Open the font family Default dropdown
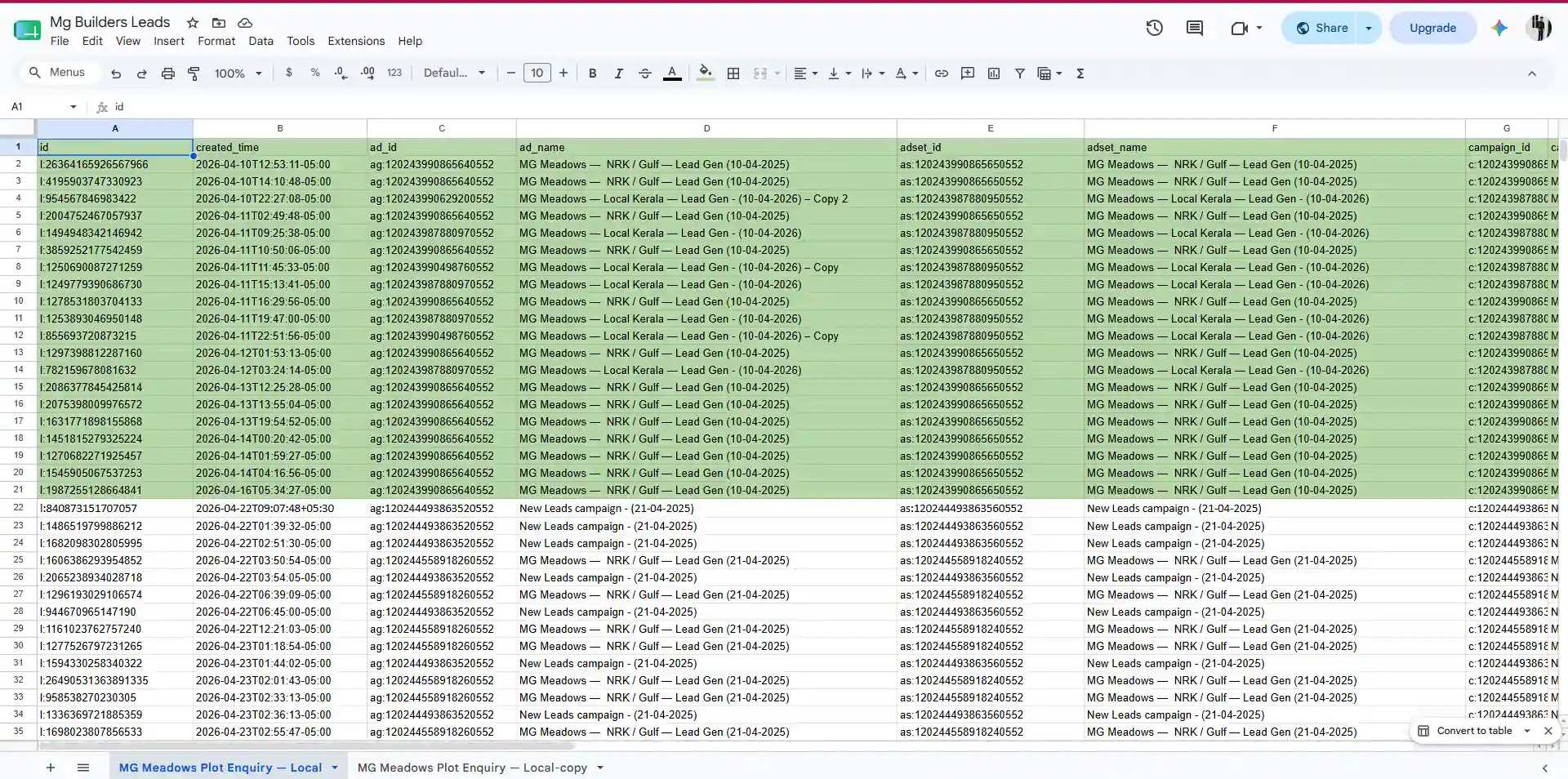This screenshot has width=1568, height=779. (x=455, y=73)
